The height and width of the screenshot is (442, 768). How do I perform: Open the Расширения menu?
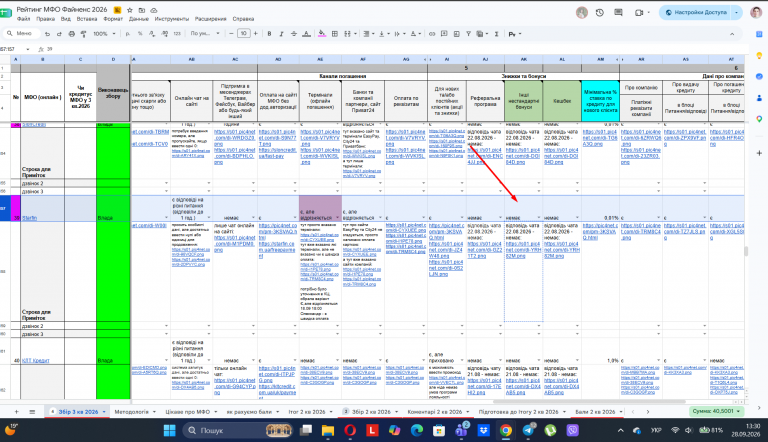(x=211, y=19)
